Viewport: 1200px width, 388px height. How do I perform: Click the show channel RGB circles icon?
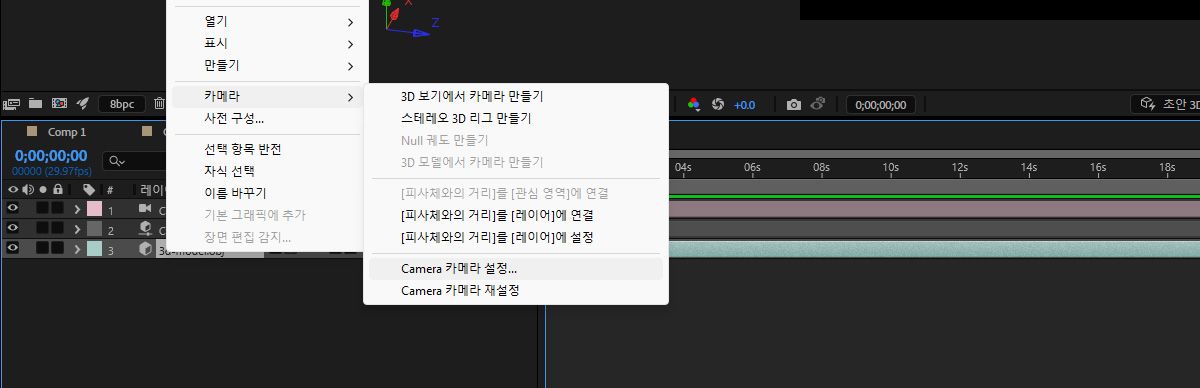coord(694,104)
